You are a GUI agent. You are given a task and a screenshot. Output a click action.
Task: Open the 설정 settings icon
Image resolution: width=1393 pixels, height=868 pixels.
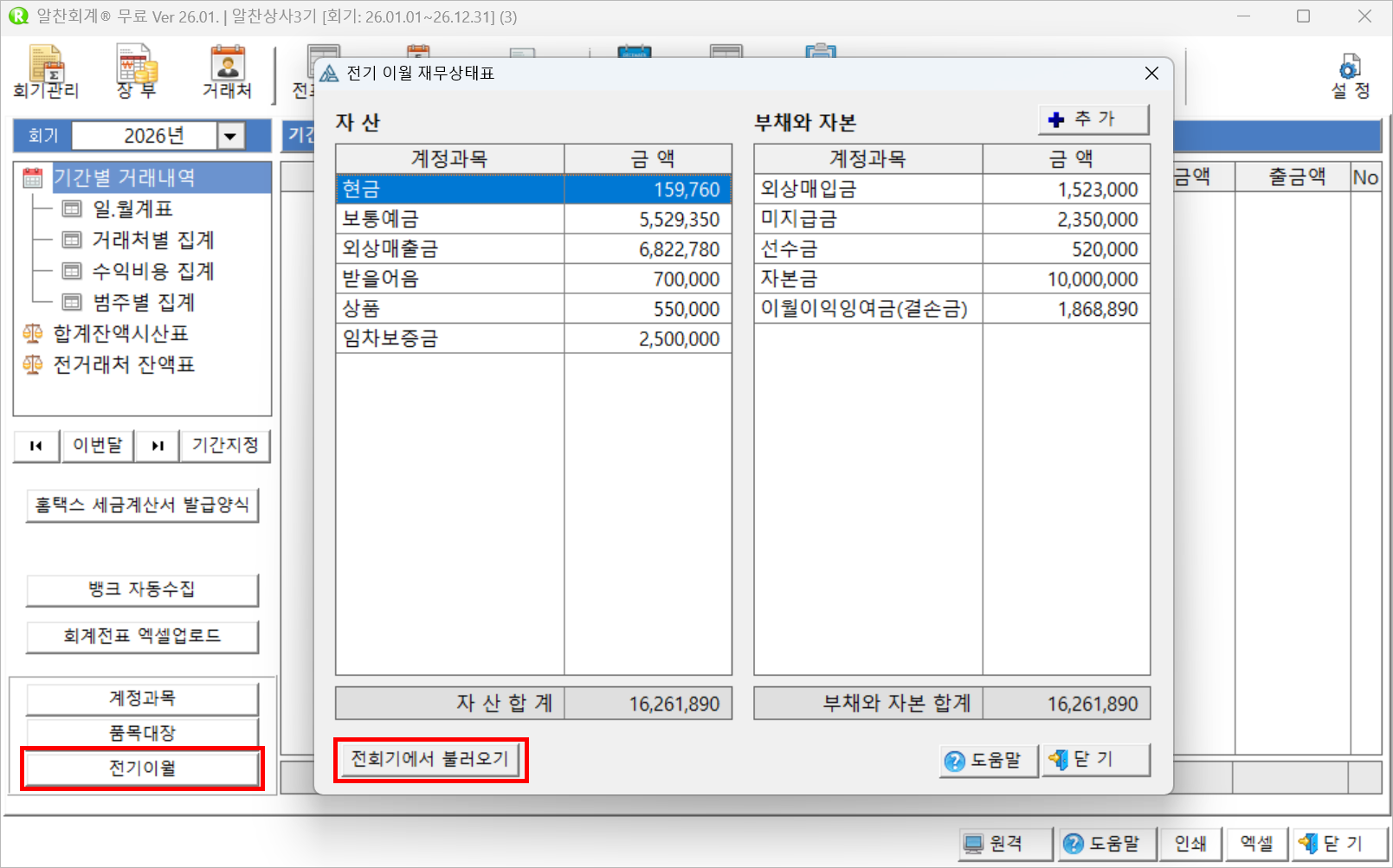click(1351, 78)
